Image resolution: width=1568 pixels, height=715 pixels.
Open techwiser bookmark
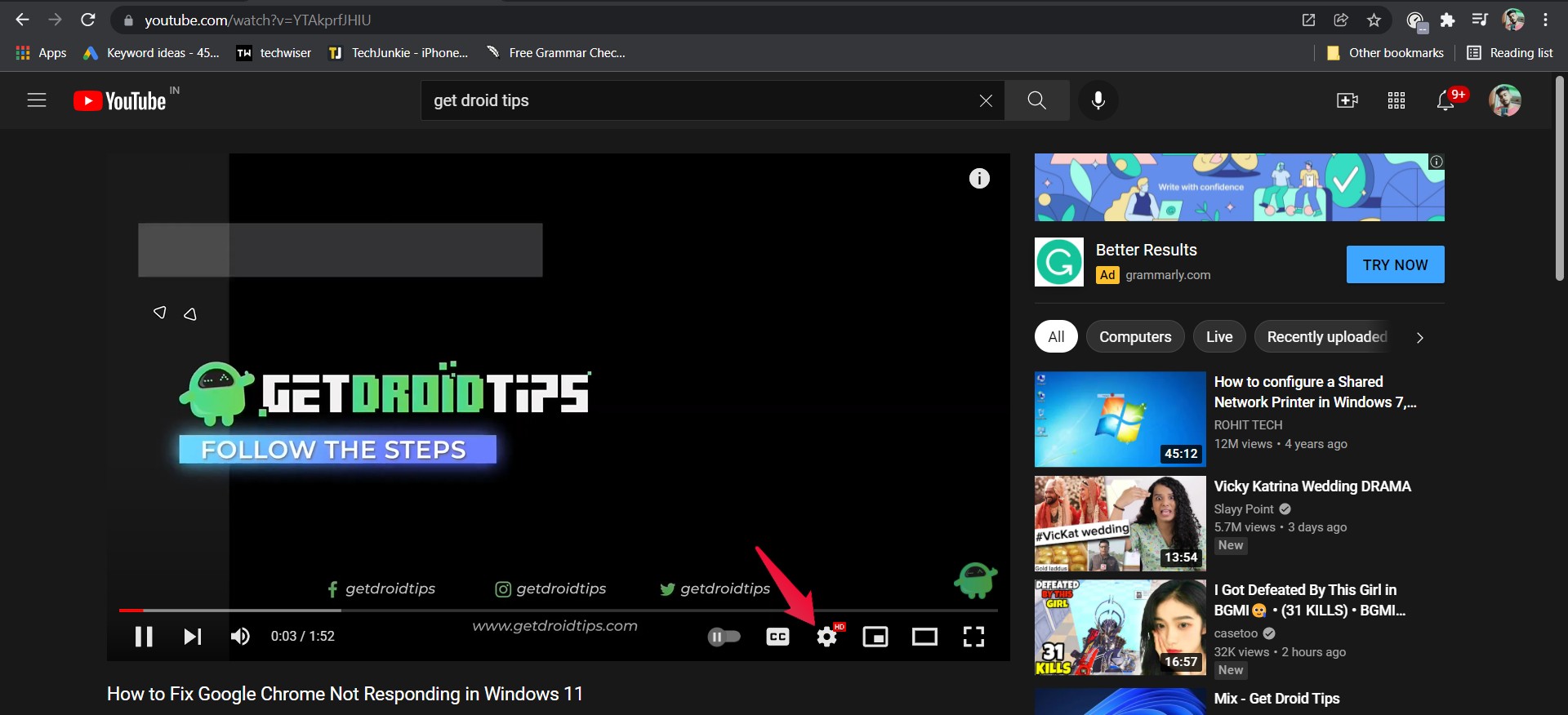[x=274, y=52]
